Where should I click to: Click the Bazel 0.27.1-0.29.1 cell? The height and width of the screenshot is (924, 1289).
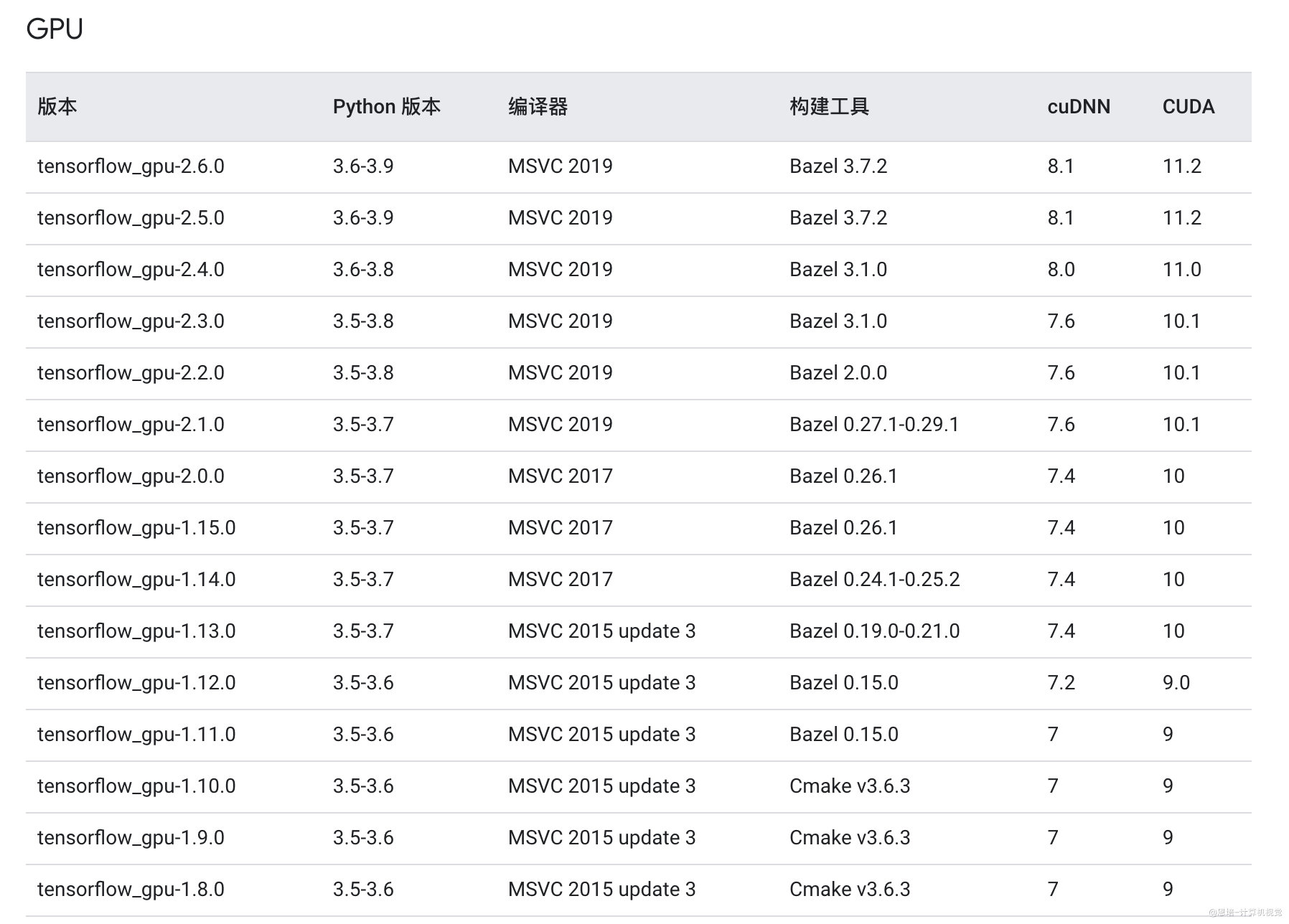(874, 425)
